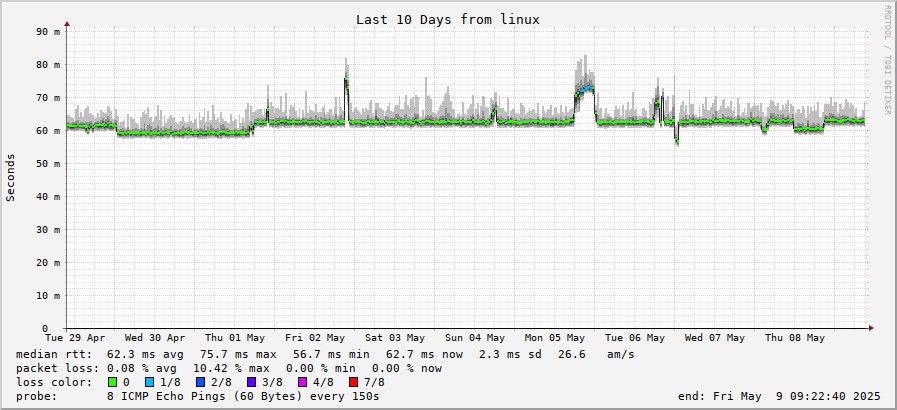Click the purple 3/8 loss color swatch
This screenshot has height=410, width=897.
pyautogui.click(x=252, y=382)
